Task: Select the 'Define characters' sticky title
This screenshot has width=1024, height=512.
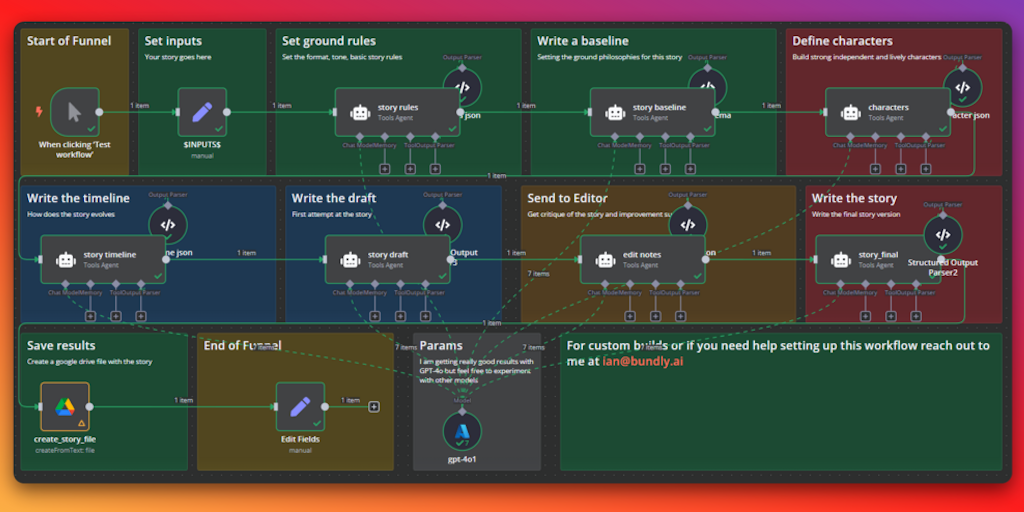Action: (x=842, y=41)
